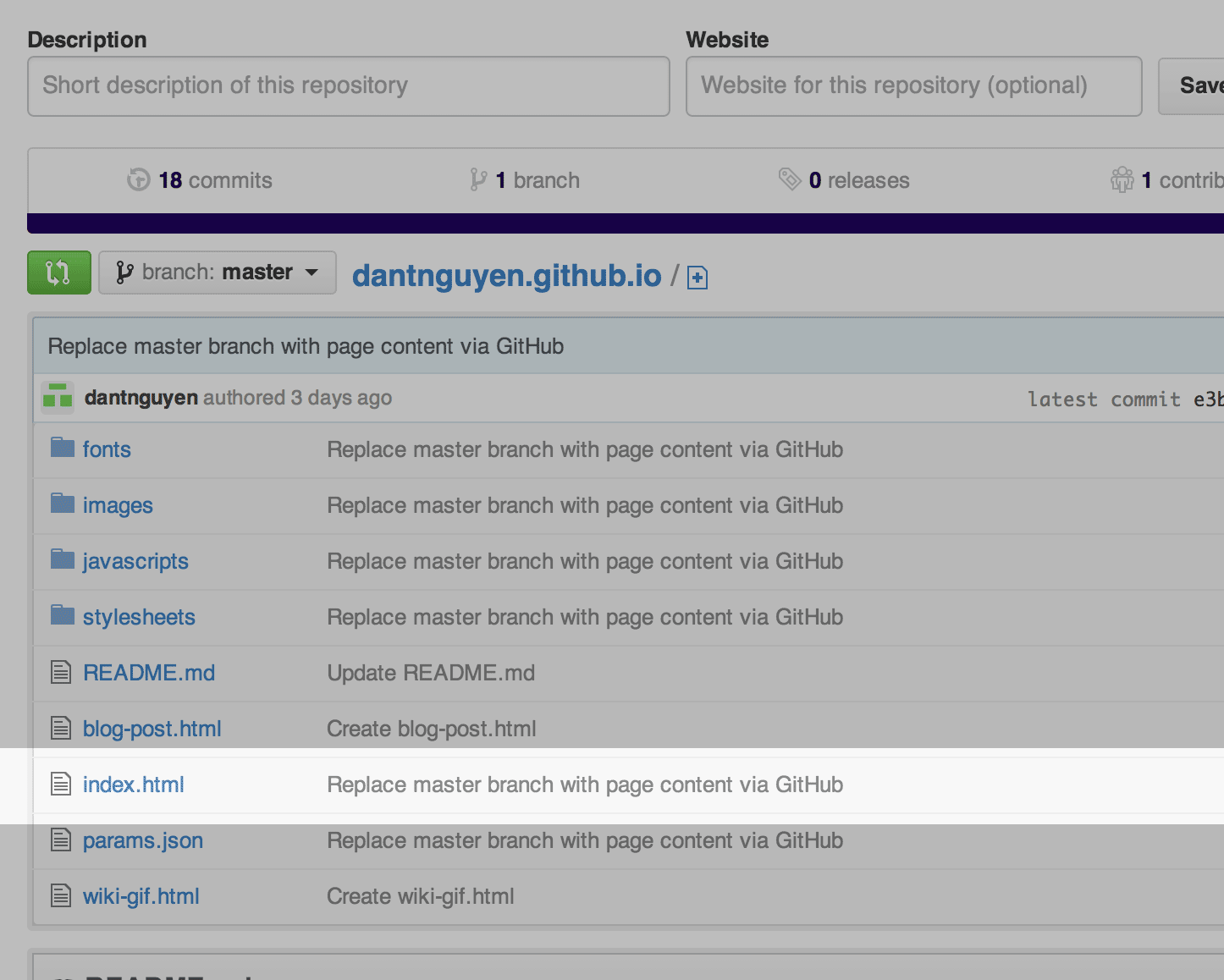
Task: Open the stylesheets folder
Action: (139, 617)
